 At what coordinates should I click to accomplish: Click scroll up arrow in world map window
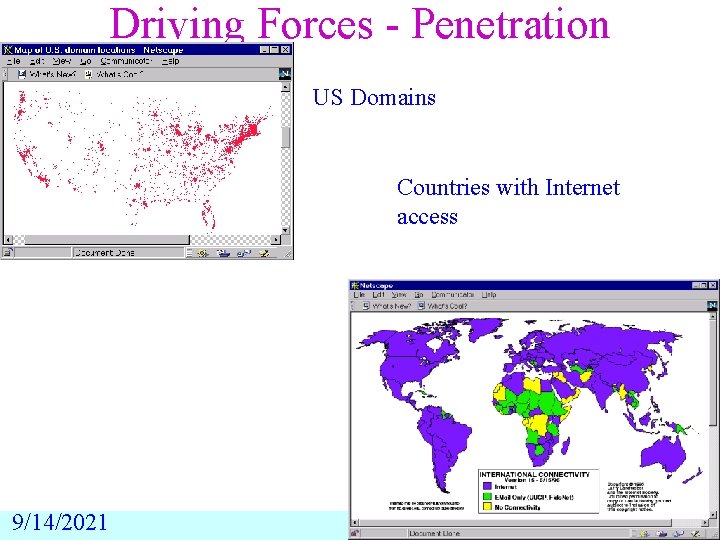coord(713,316)
